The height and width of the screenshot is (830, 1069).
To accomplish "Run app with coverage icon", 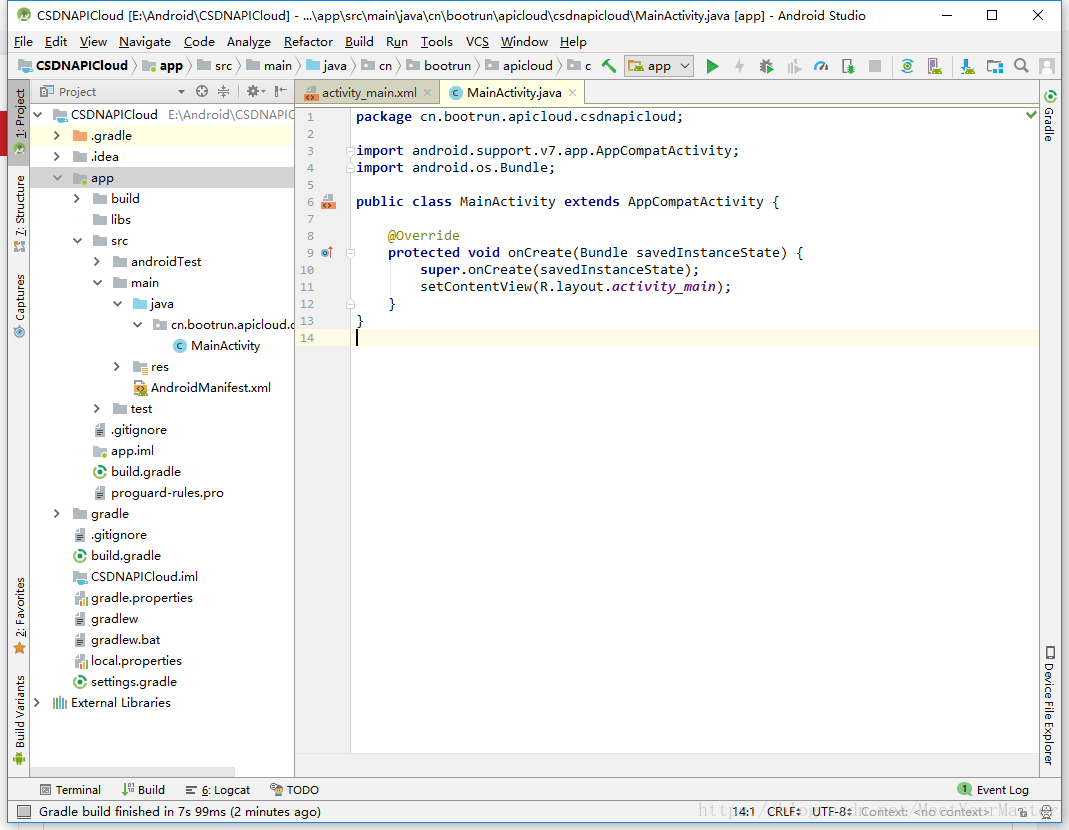I will (x=794, y=66).
